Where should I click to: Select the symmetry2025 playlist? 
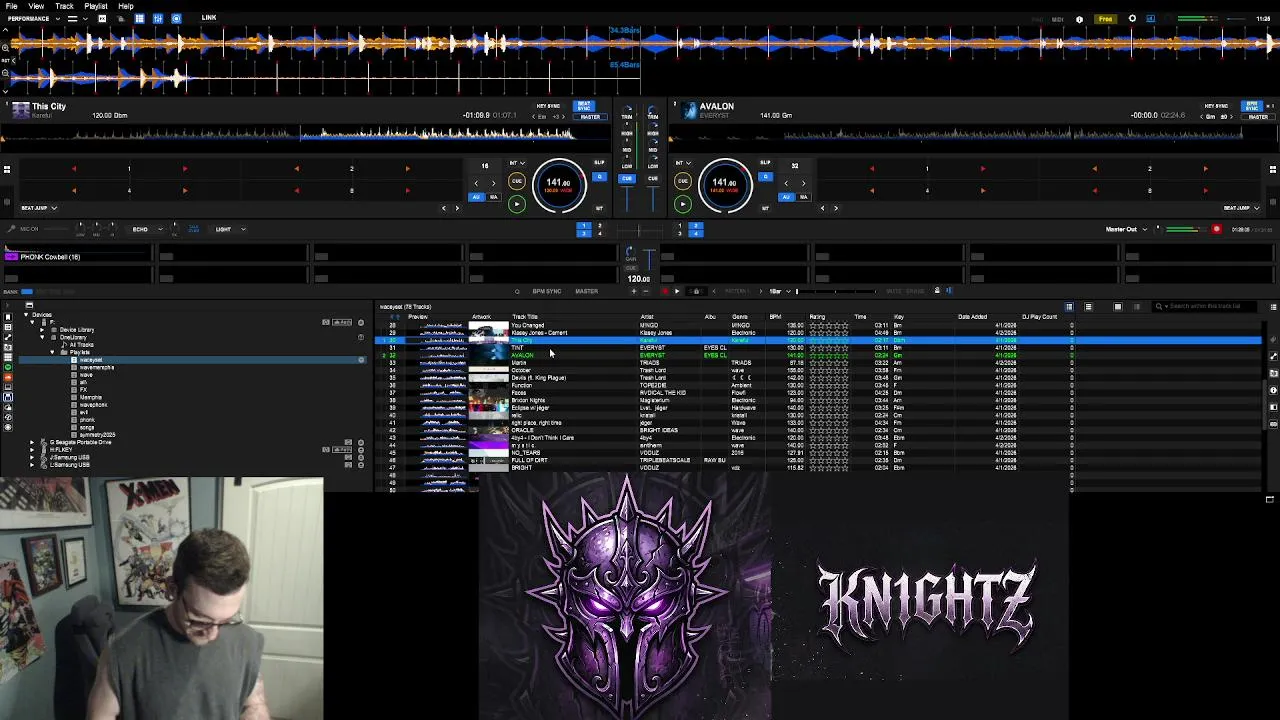[97, 435]
